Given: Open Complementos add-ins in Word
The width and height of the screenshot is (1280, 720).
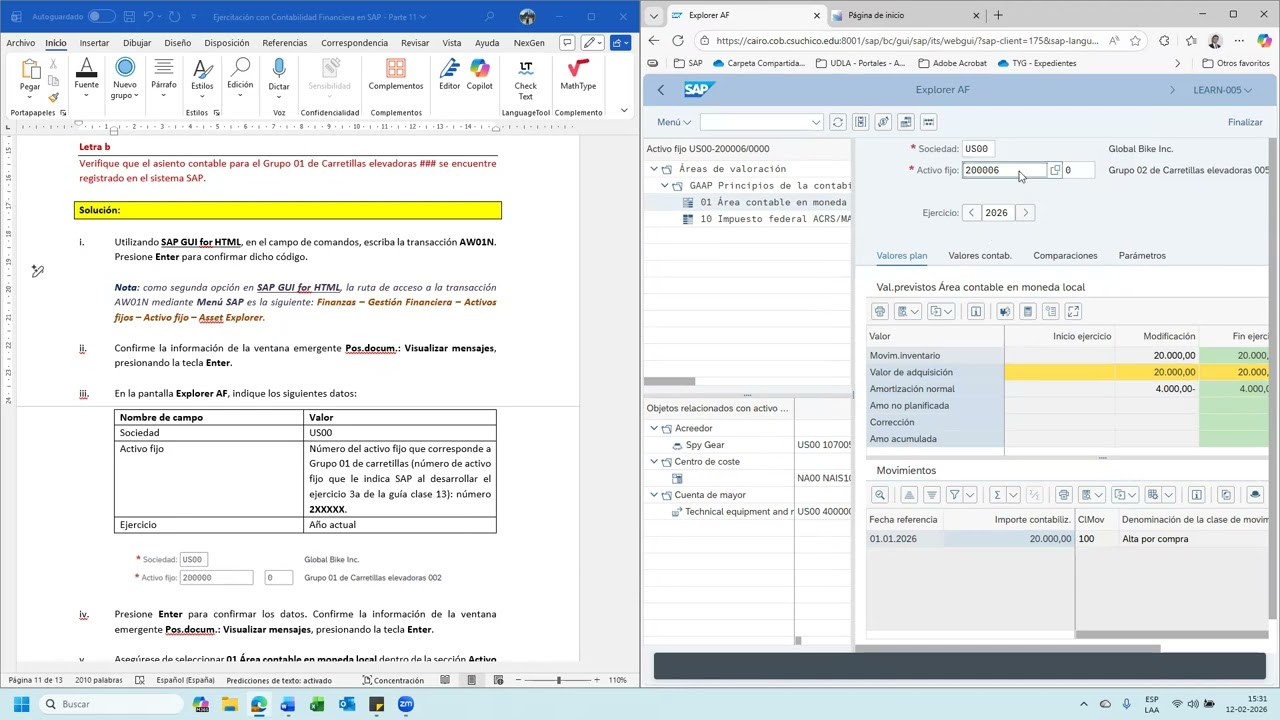Looking at the screenshot, I should [396, 75].
